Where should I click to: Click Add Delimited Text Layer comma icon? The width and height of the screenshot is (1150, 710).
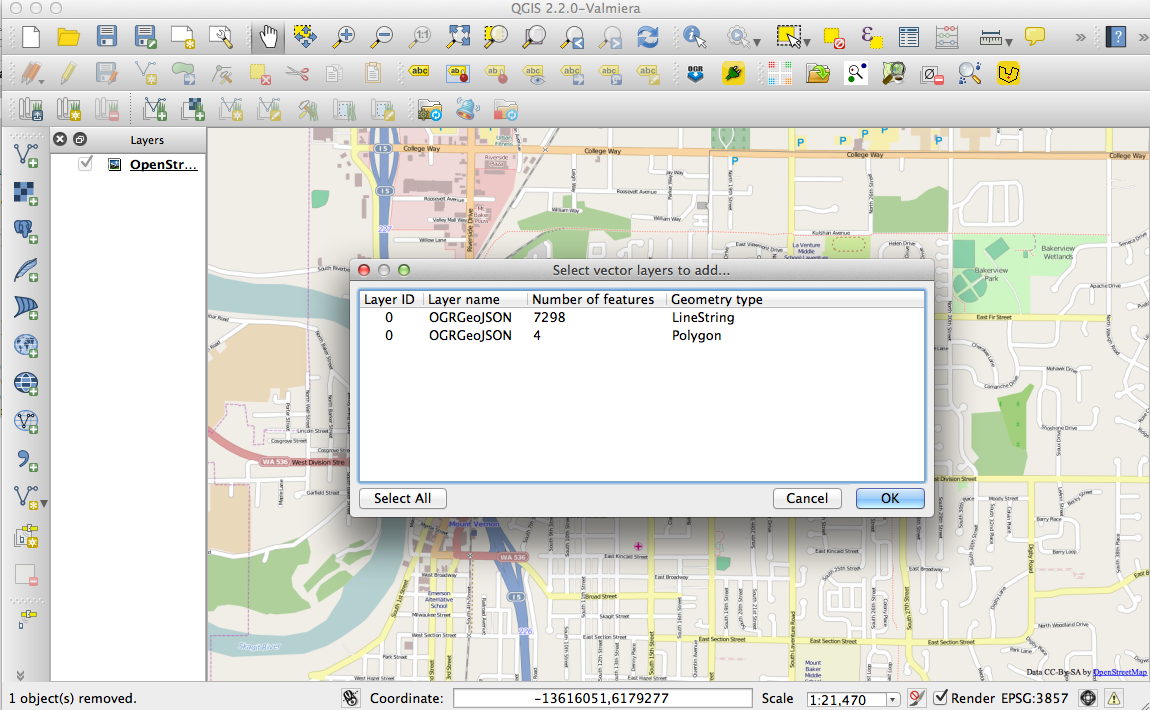point(26,461)
